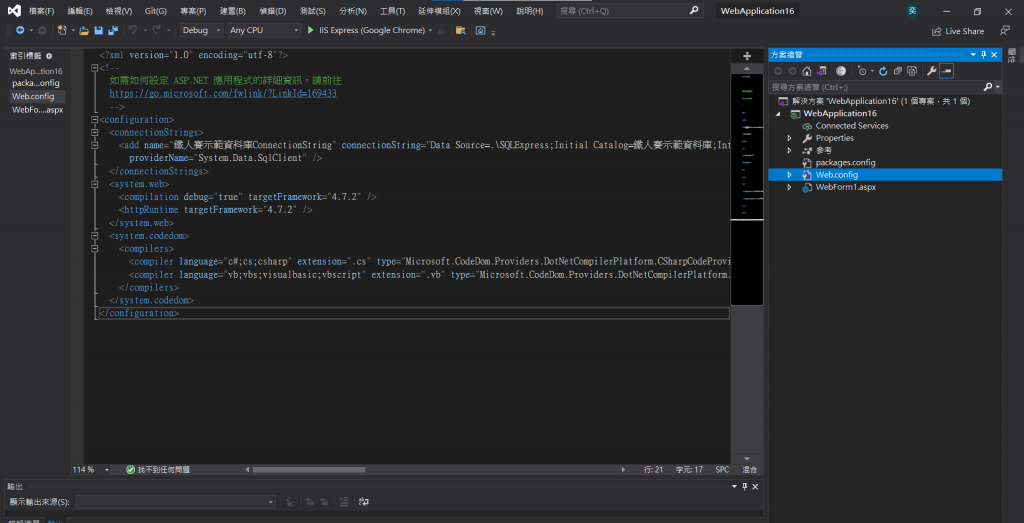The image size is (1024, 523).
Task: Click the search magnifier in Solution Explorer
Action: 988,87
